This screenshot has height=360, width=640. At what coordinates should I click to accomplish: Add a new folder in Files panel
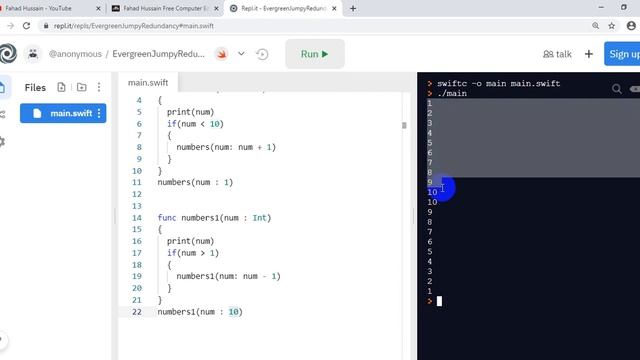(82, 87)
